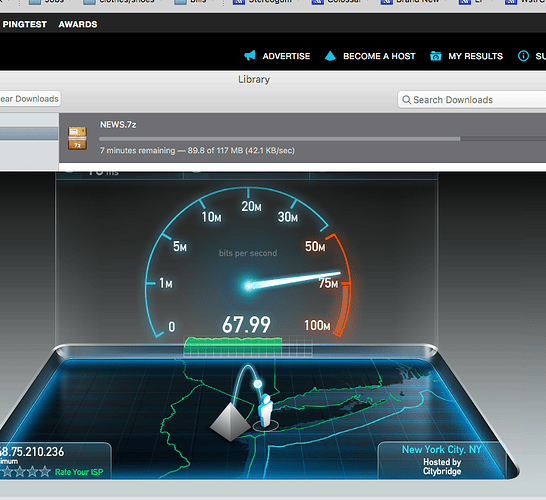
Task: Click the NEWS.7z download progress bar
Action: click(322, 139)
